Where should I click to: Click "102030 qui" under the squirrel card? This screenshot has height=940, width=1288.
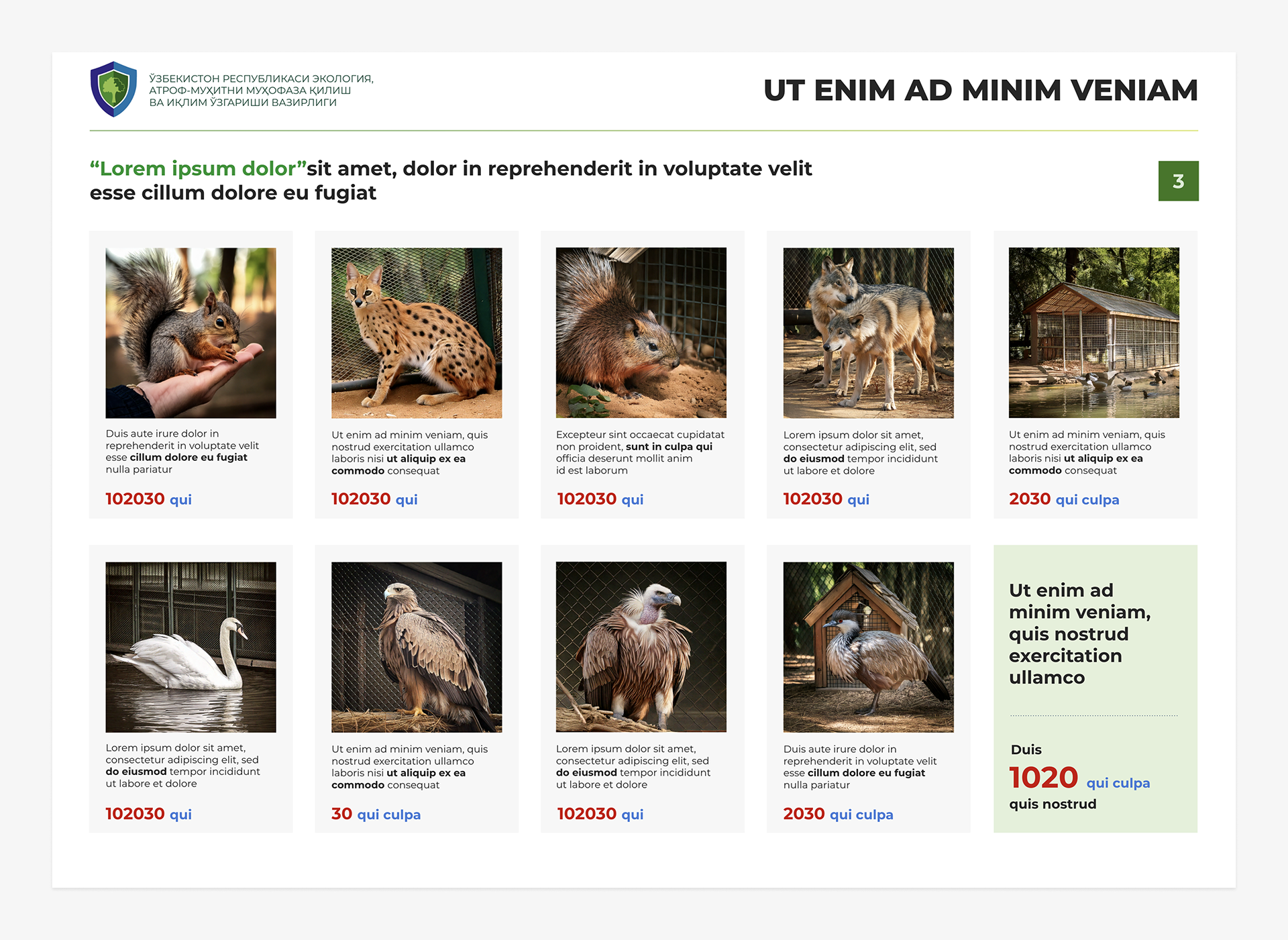(x=148, y=499)
